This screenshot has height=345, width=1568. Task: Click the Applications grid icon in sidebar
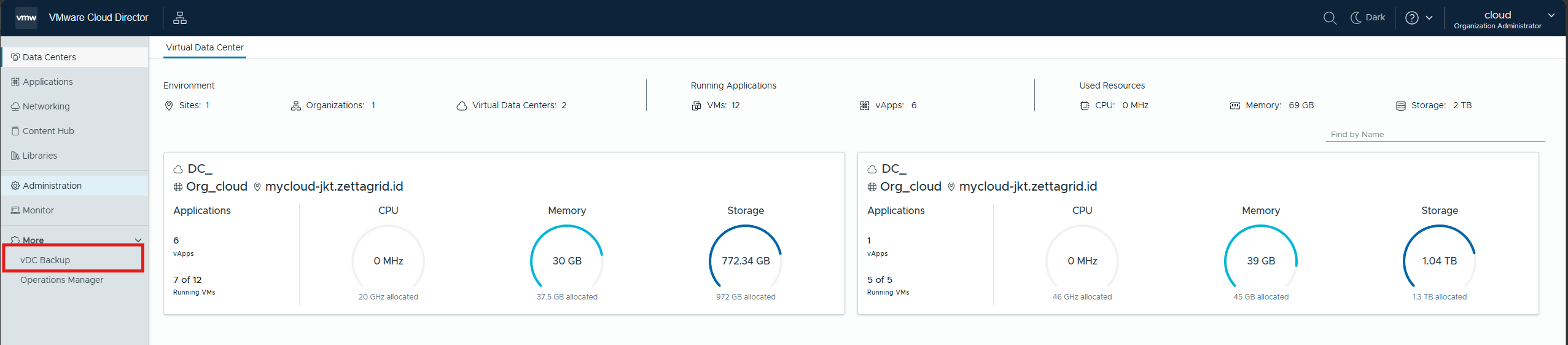15,82
